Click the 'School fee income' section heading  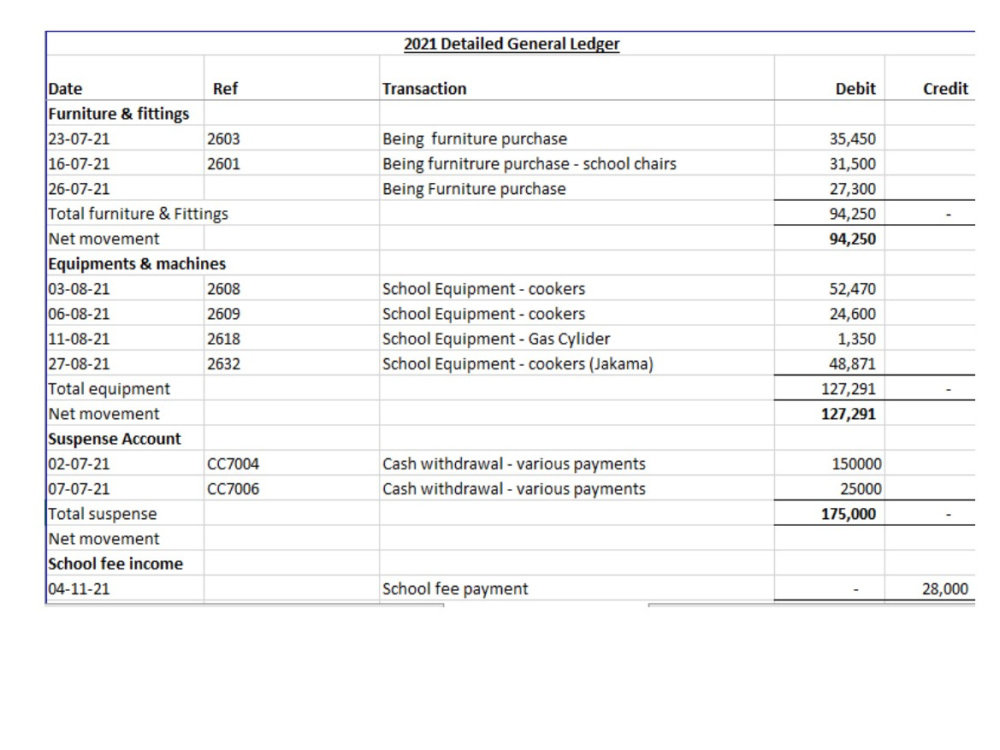pyautogui.click(x=115, y=564)
